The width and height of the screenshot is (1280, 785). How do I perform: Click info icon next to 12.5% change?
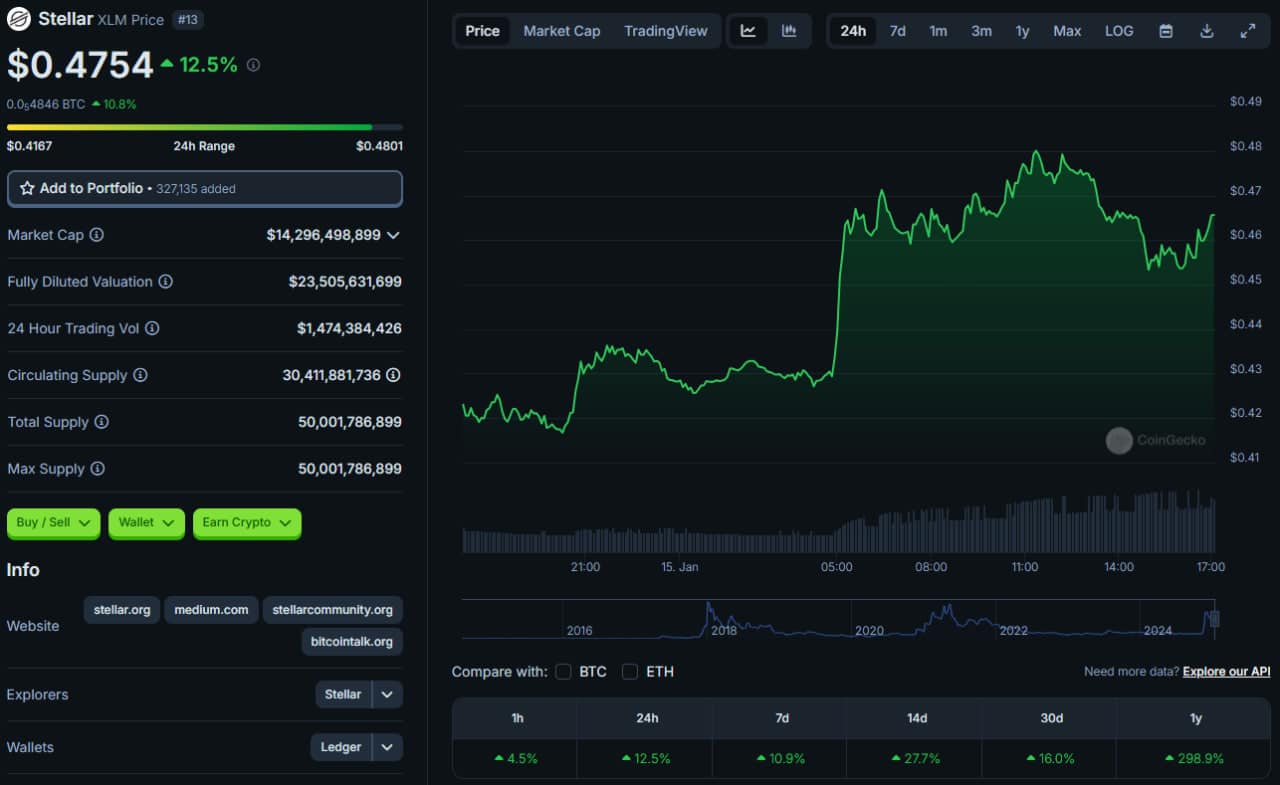coord(253,65)
